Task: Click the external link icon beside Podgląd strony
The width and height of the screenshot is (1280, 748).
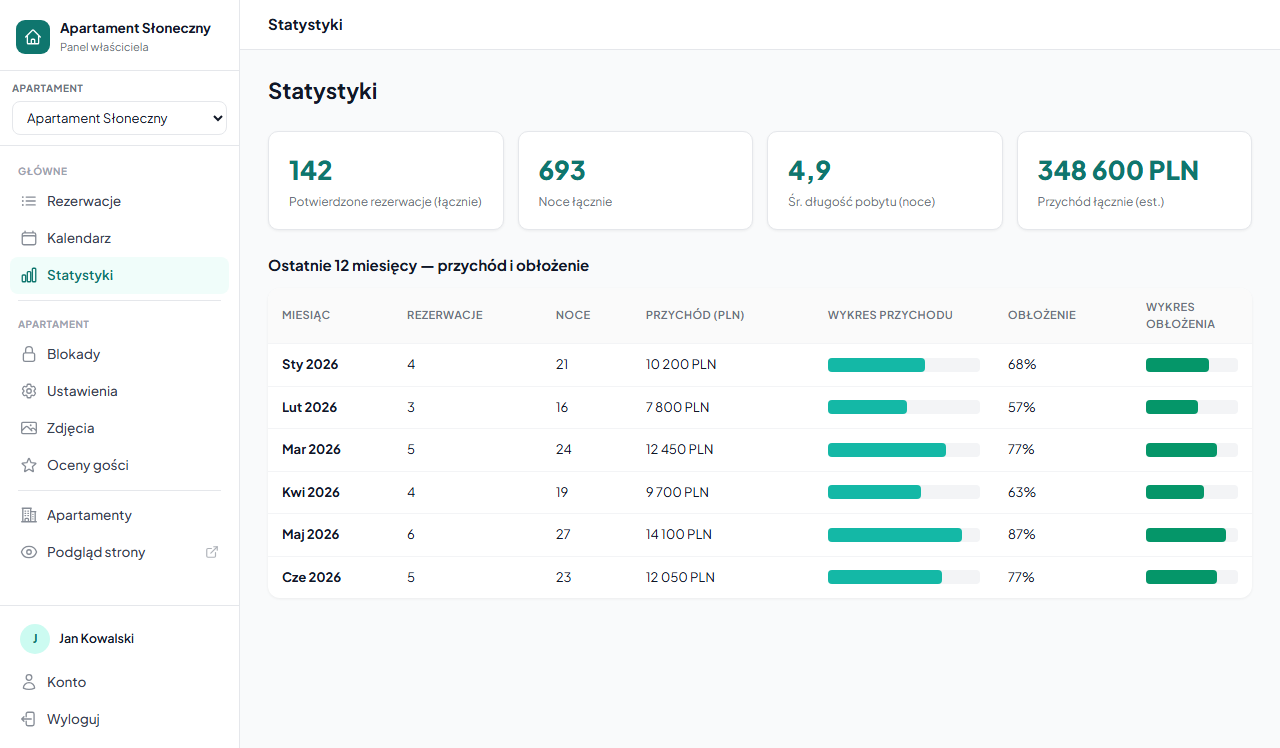Action: click(212, 552)
